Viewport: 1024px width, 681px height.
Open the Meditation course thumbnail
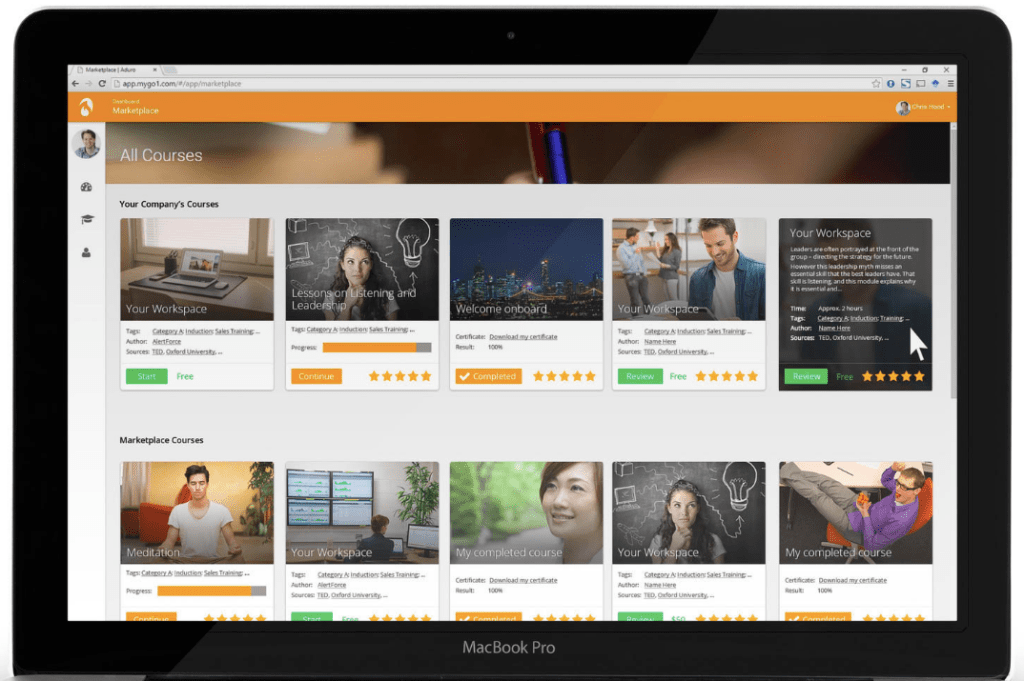(197, 513)
